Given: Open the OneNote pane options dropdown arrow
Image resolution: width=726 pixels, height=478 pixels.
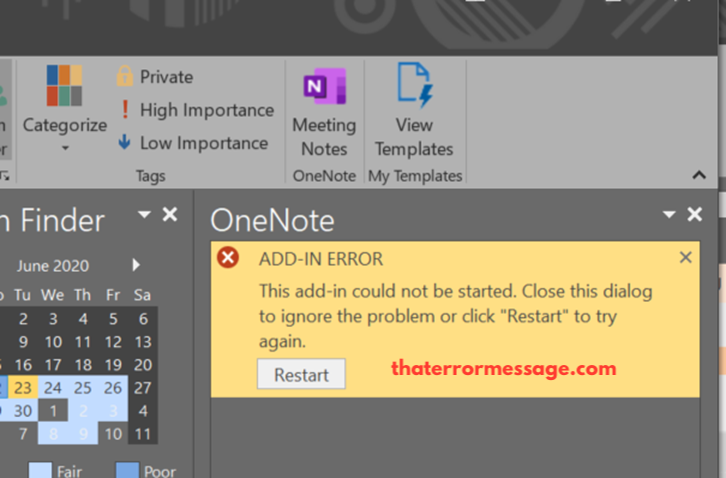Looking at the screenshot, I should coord(669,214).
